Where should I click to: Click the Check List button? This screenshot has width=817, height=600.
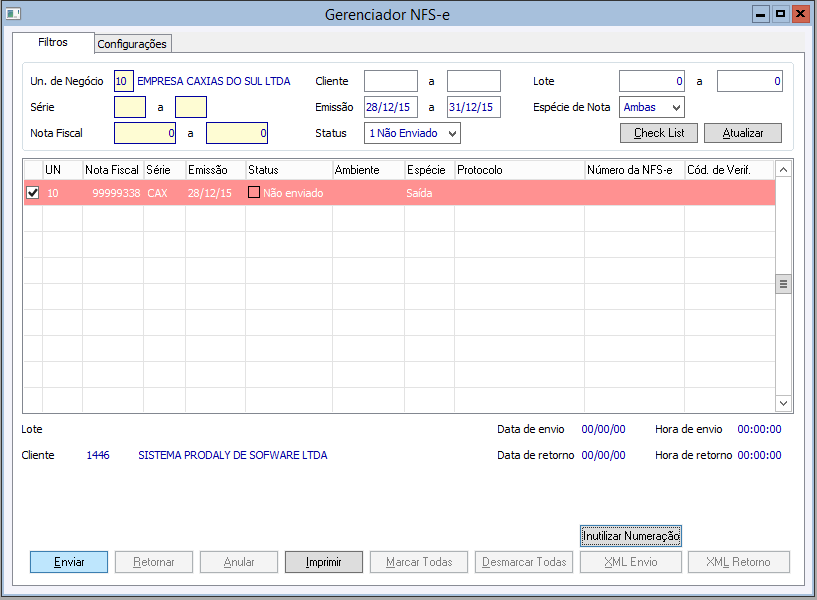[x=659, y=133]
